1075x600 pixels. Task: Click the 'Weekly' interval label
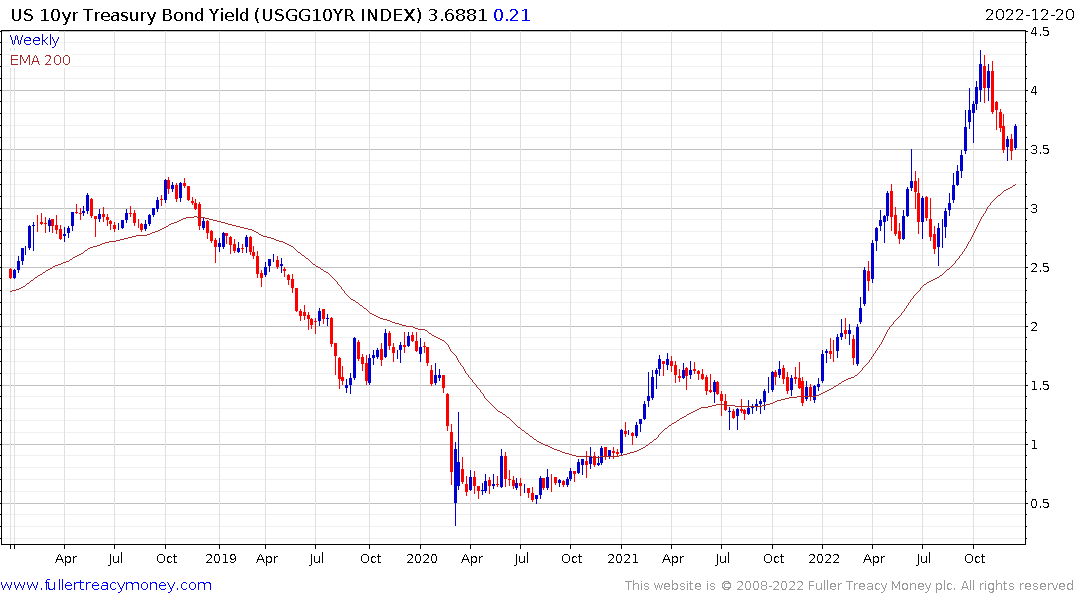click(x=34, y=40)
